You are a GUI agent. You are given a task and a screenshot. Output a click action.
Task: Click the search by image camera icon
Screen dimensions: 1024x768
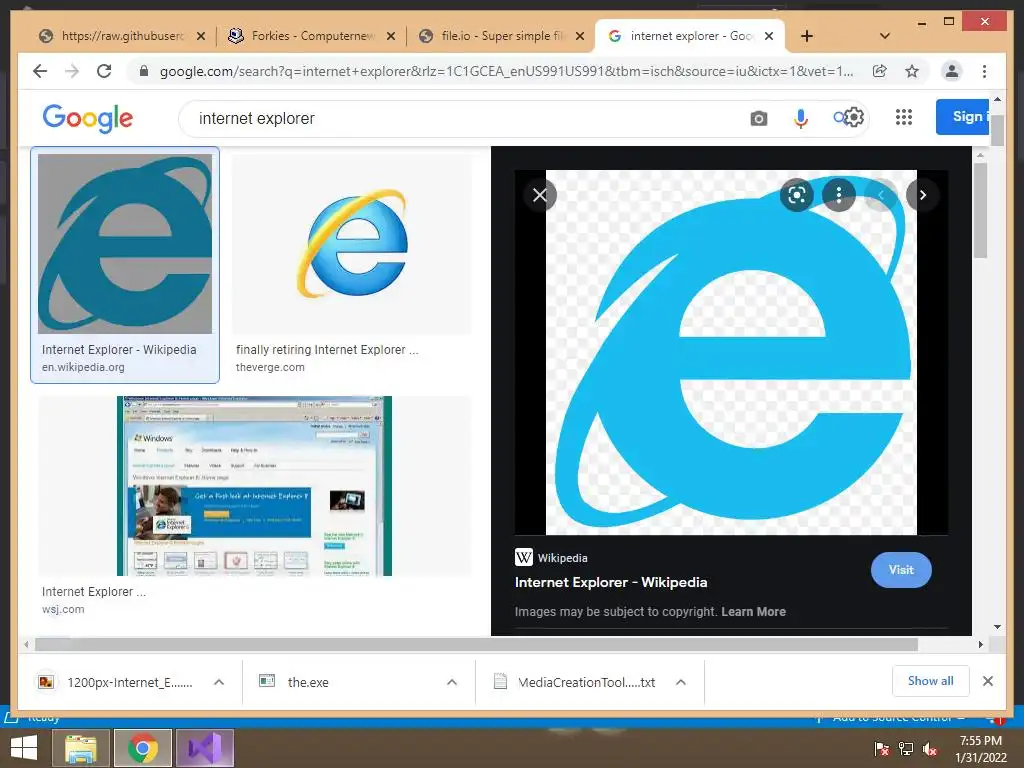point(758,118)
